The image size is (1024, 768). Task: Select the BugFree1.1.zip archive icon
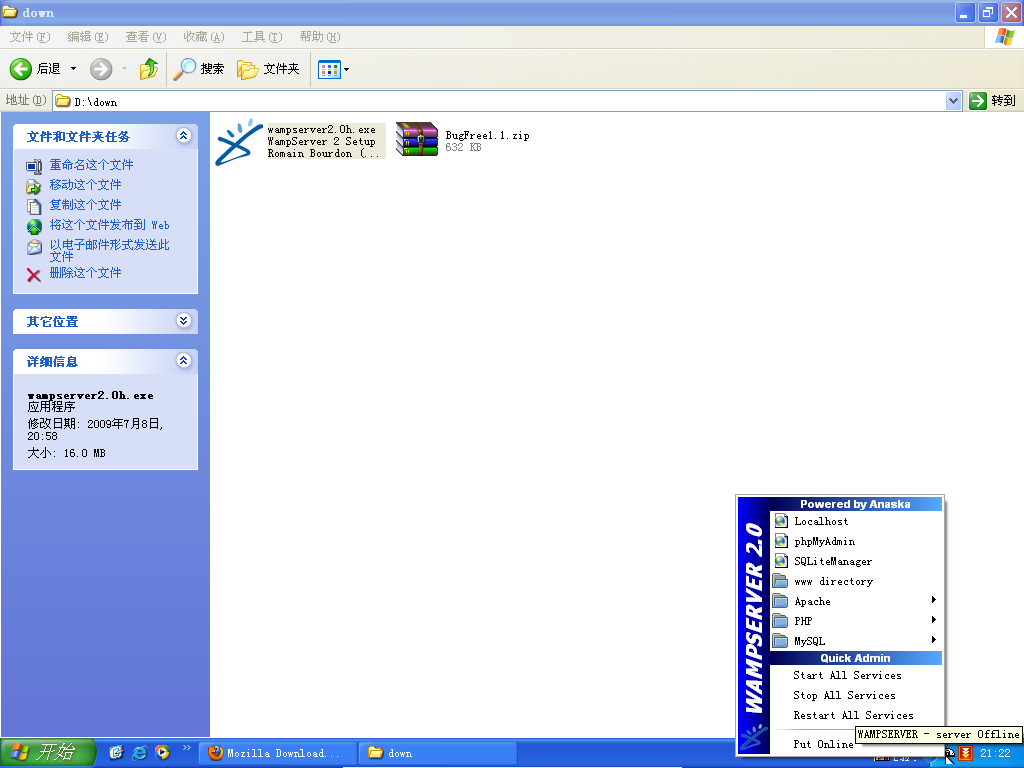(417, 139)
